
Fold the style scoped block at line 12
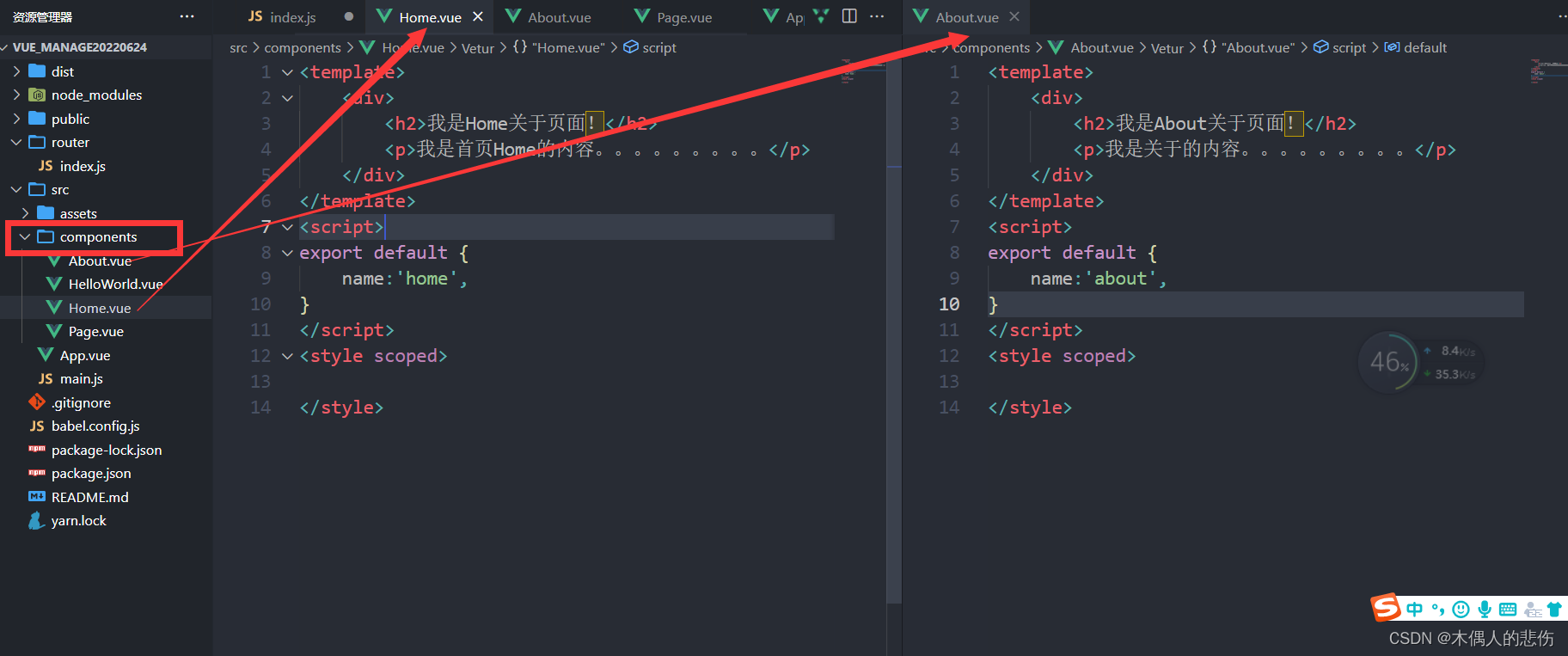click(x=287, y=356)
